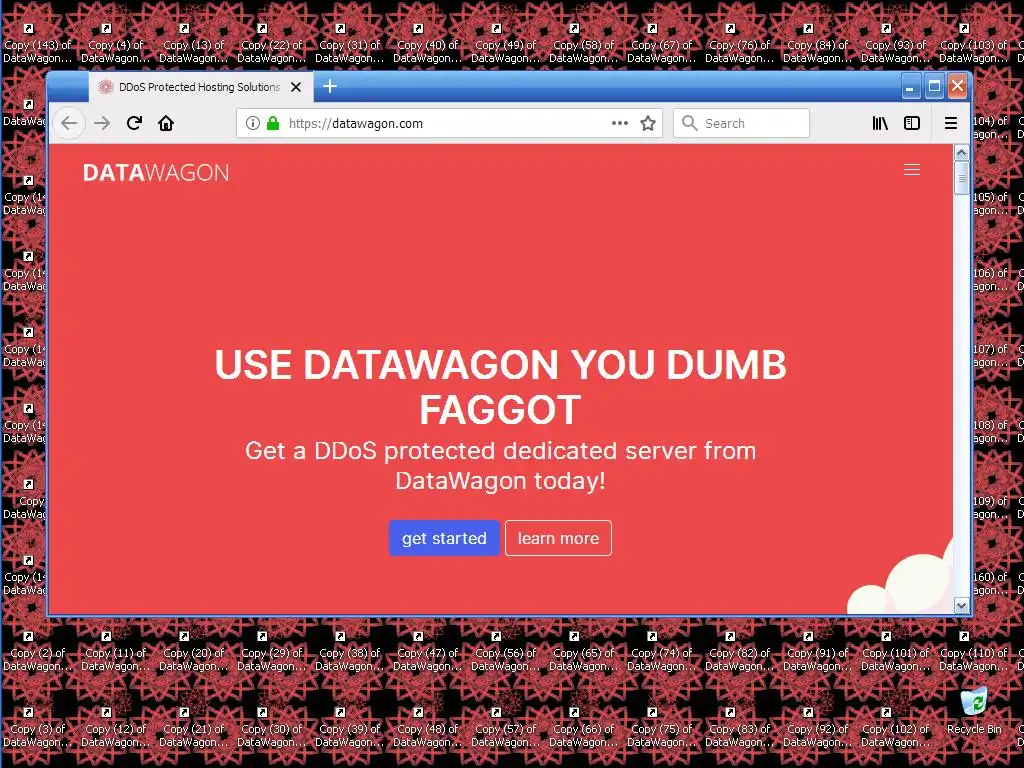Screen dimensions: 1024x768
Task: Click the vertical scrollbar thumb
Action: click(961, 178)
